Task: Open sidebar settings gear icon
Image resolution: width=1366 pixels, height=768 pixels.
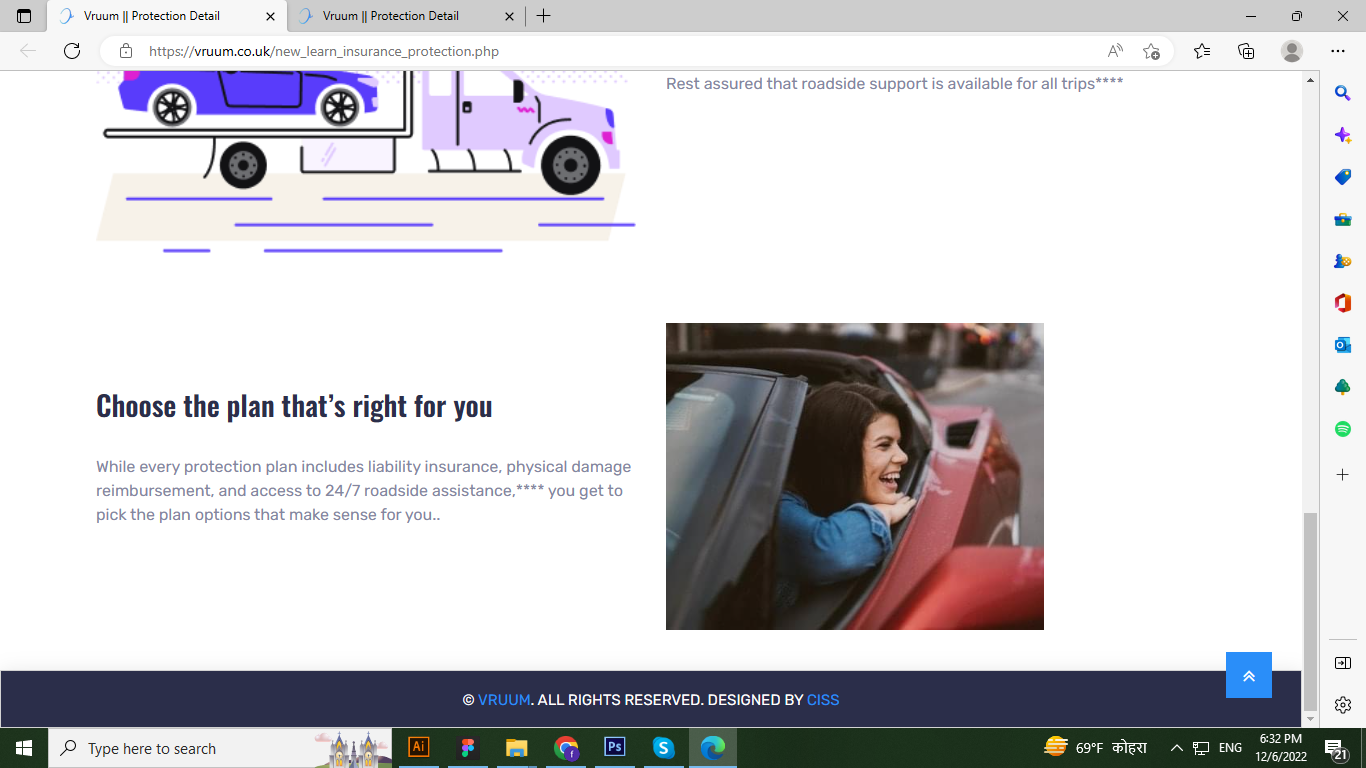Action: point(1343,705)
